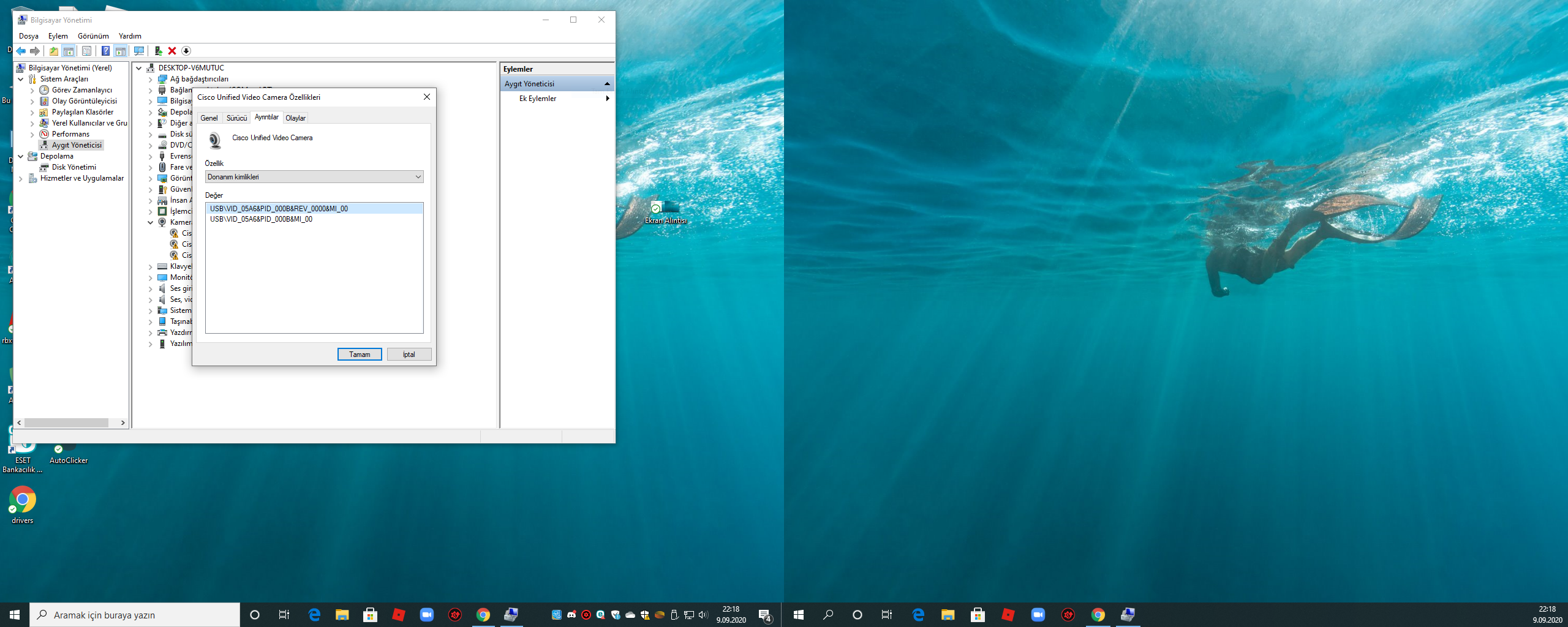Click the update driver icon in toolbar

coord(158,51)
